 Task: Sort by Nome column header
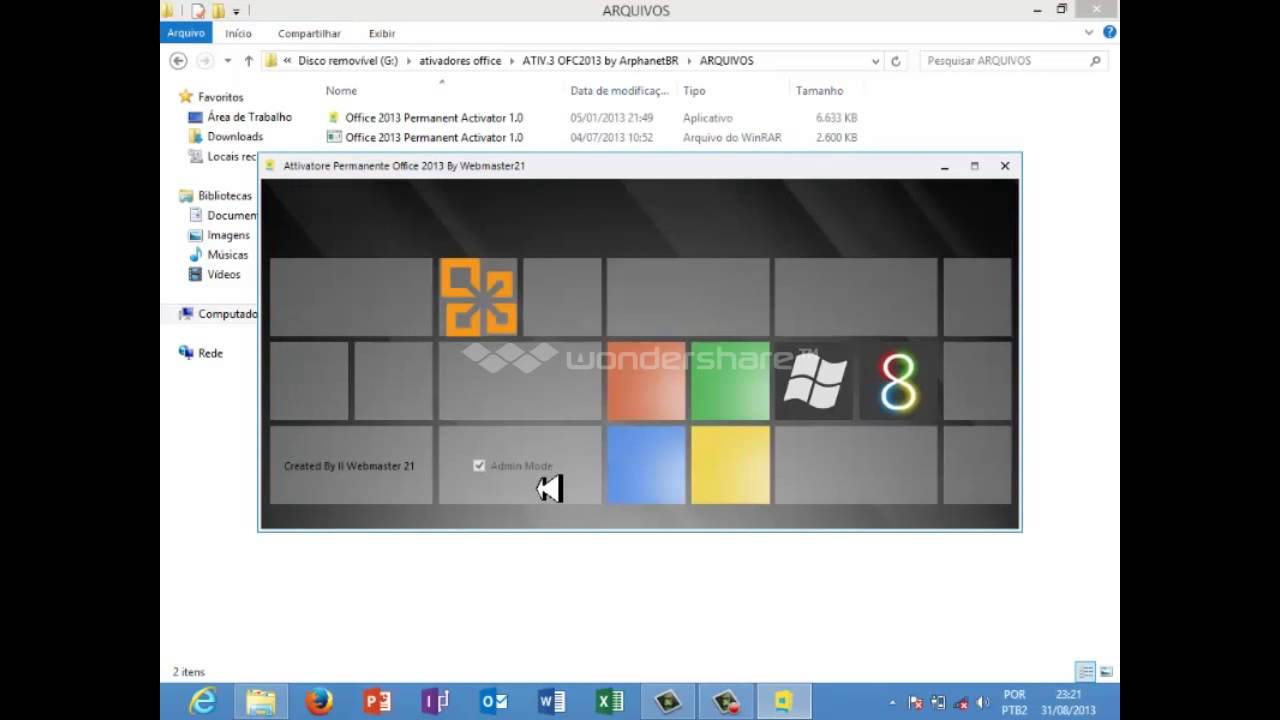pyautogui.click(x=341, y=91)
